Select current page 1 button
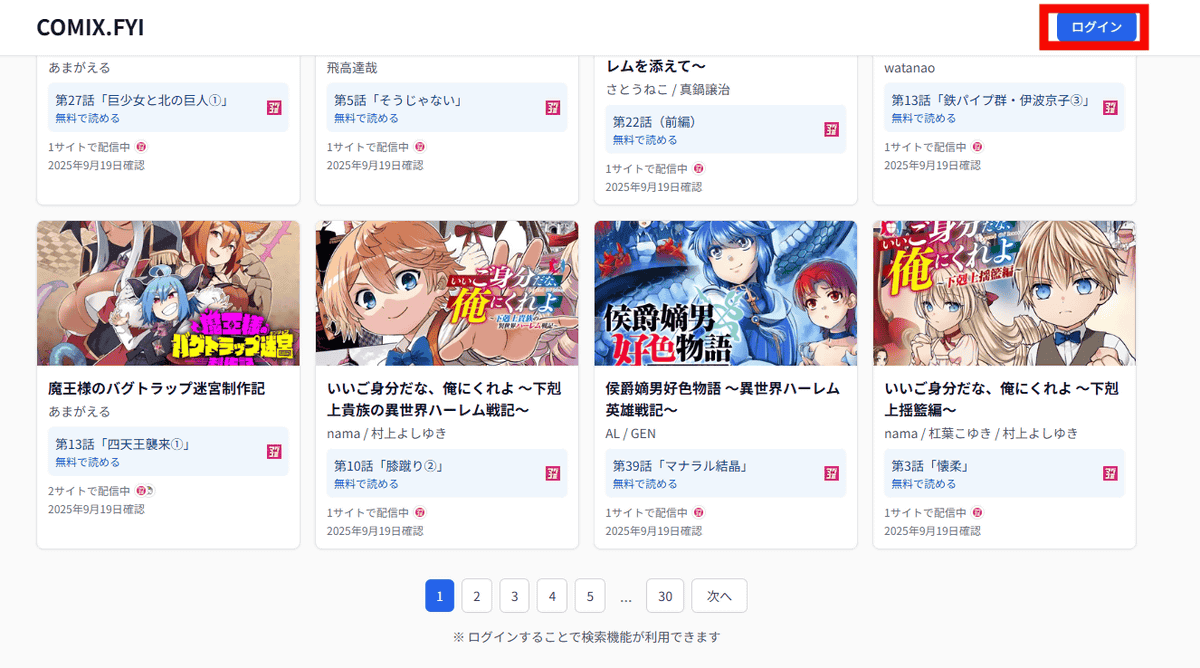The height and width of the screenshot is (668, 1200). (x=440, y=596)
